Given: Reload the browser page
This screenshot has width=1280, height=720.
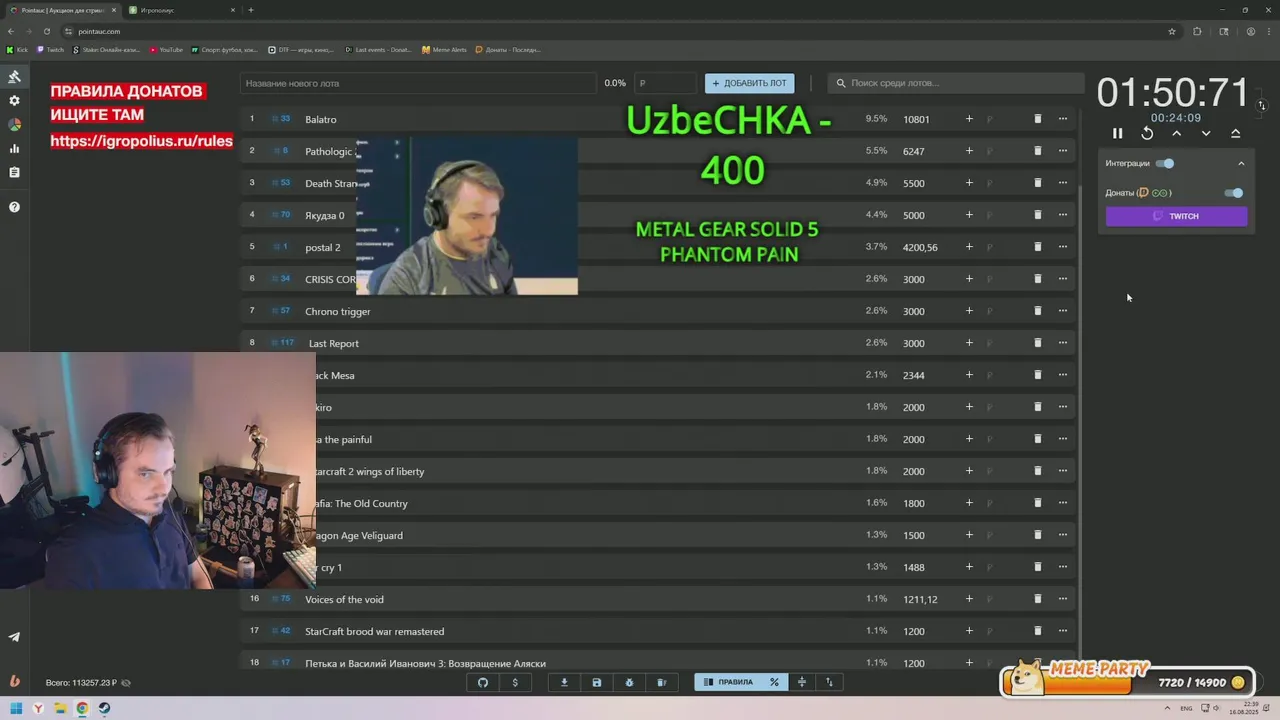Looking at the screenshot, I should pos(46,31).
